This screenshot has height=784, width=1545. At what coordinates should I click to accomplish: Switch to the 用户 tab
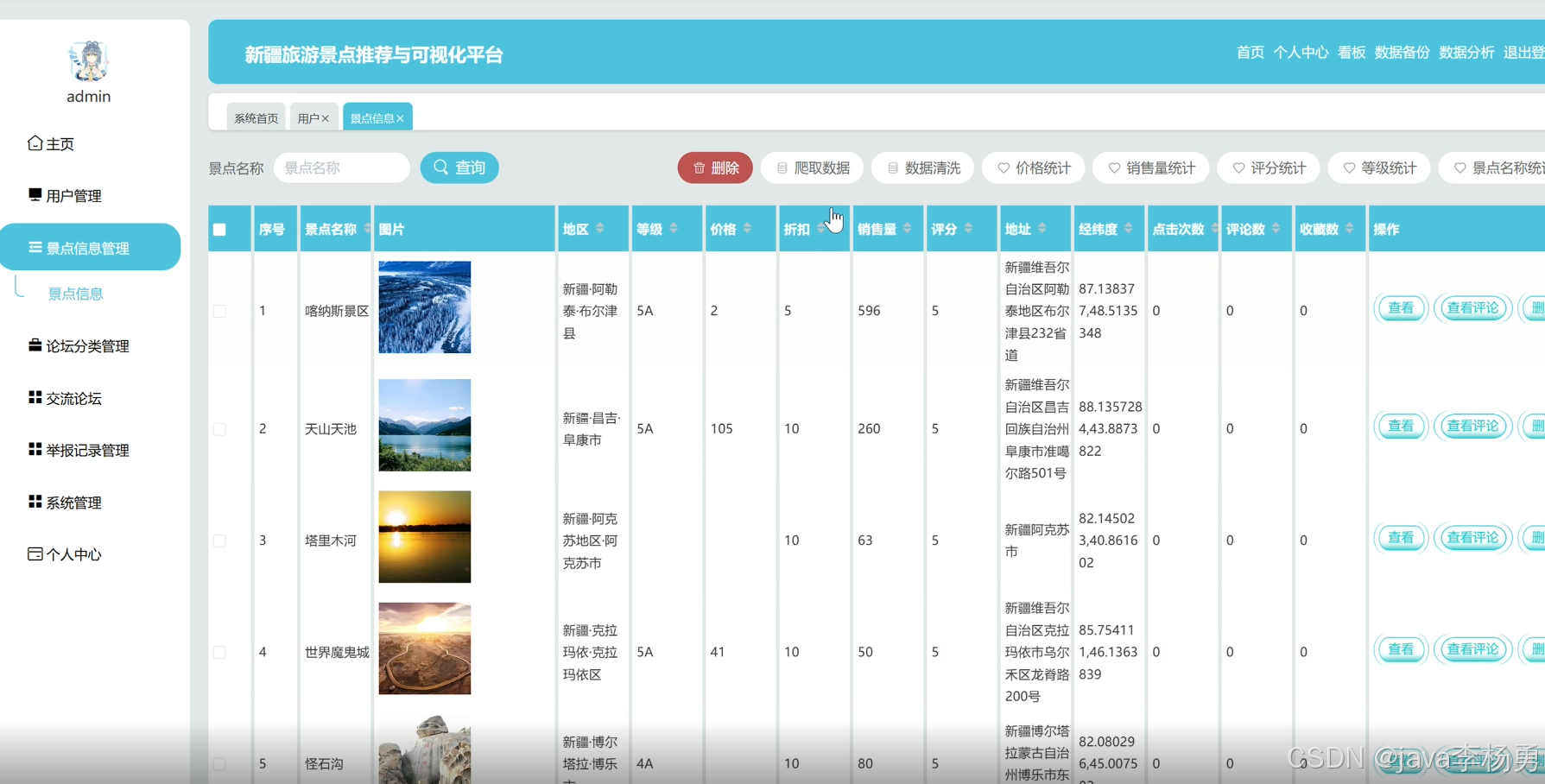point(308,117)
